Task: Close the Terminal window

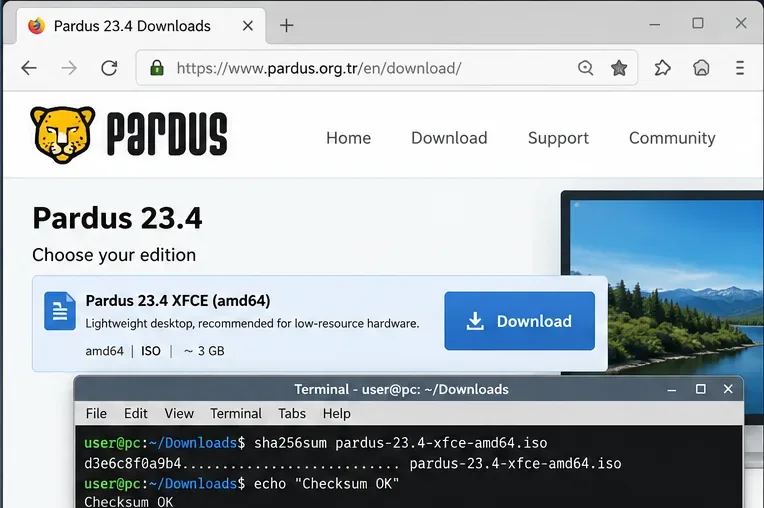Action: (728, 389)
